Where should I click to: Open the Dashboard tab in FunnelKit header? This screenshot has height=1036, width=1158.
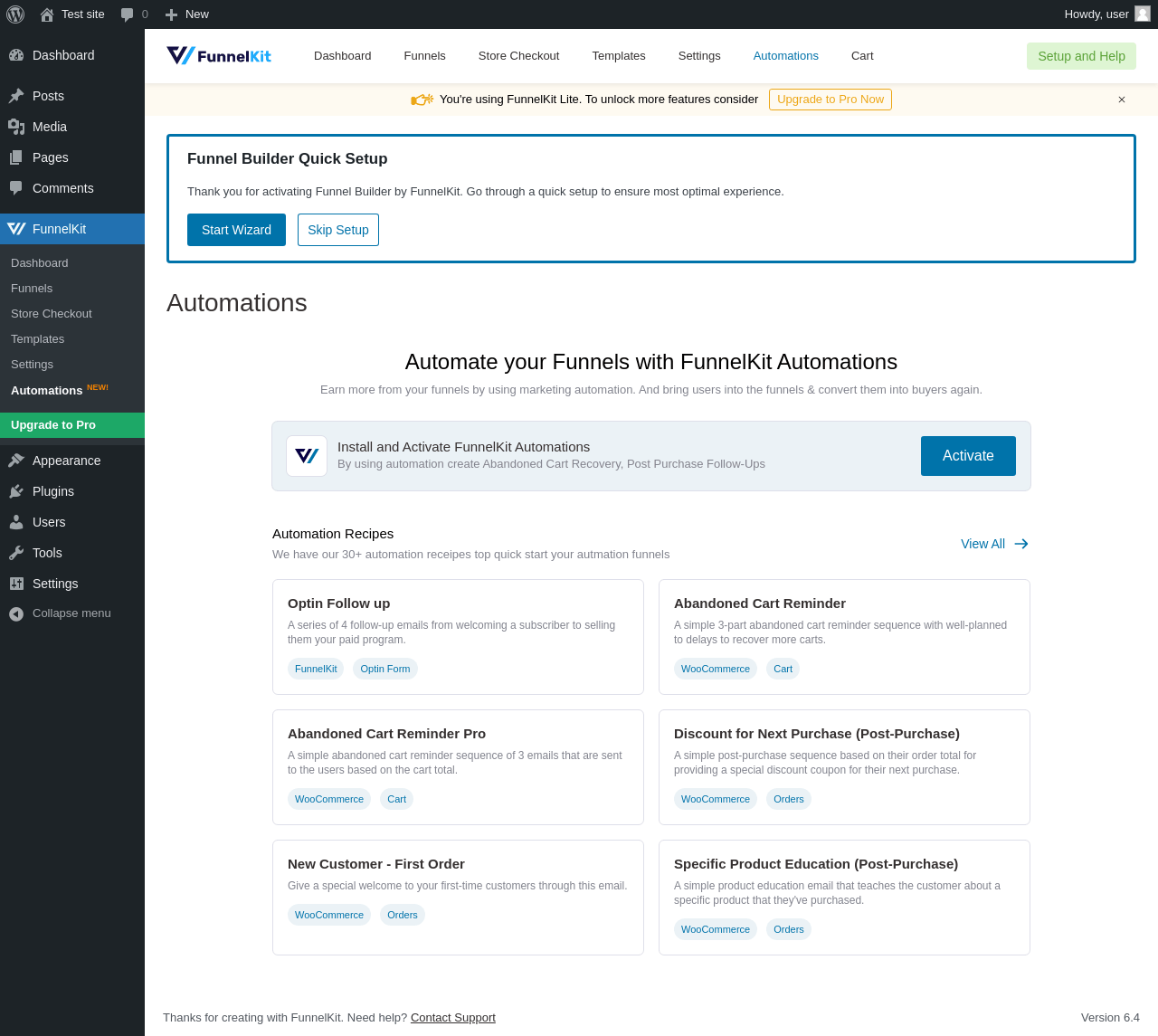point(343,56)
